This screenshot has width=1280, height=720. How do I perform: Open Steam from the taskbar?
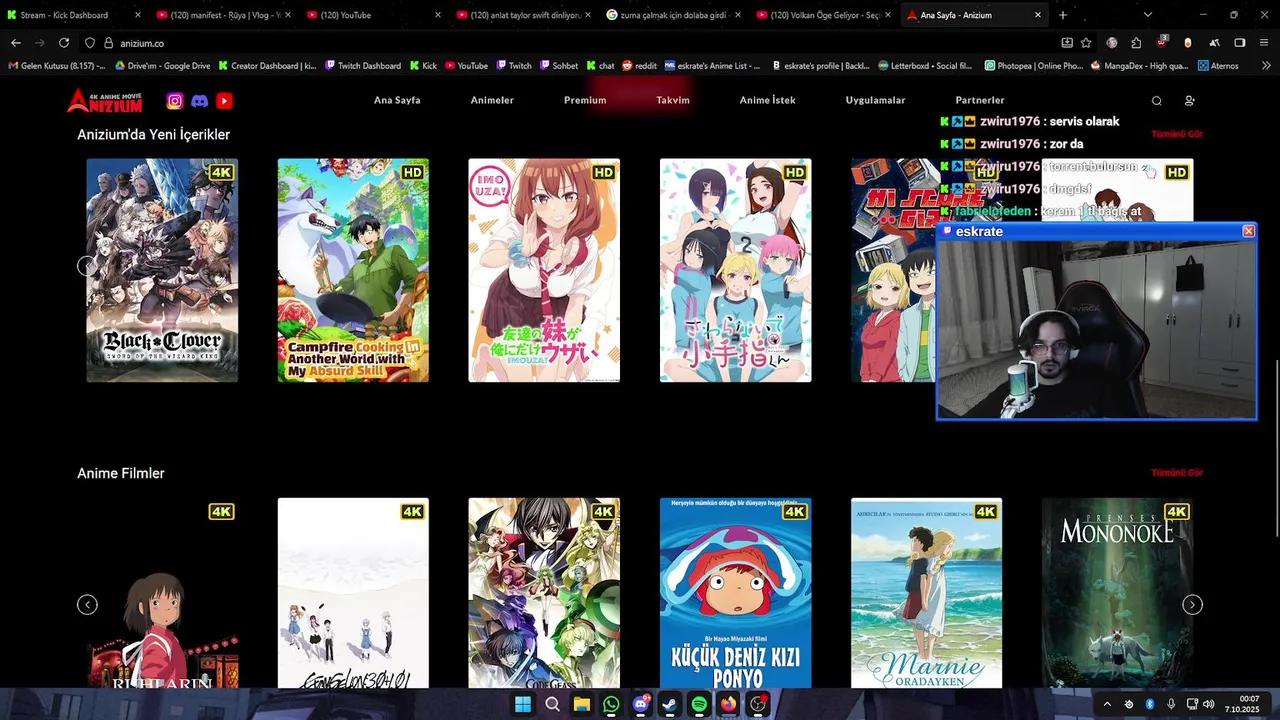[669, 704]
